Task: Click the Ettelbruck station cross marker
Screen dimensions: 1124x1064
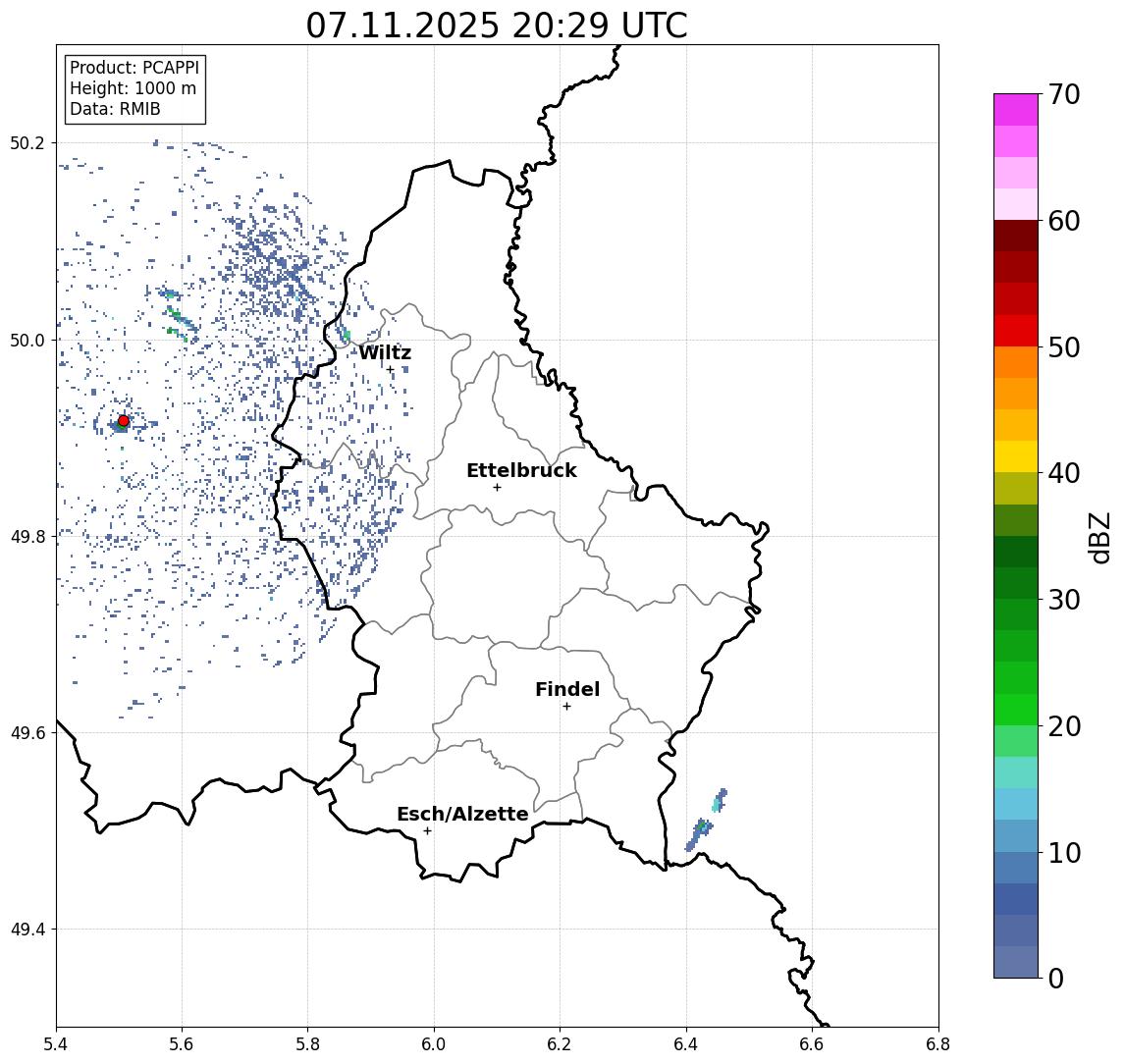Action: 497,488
